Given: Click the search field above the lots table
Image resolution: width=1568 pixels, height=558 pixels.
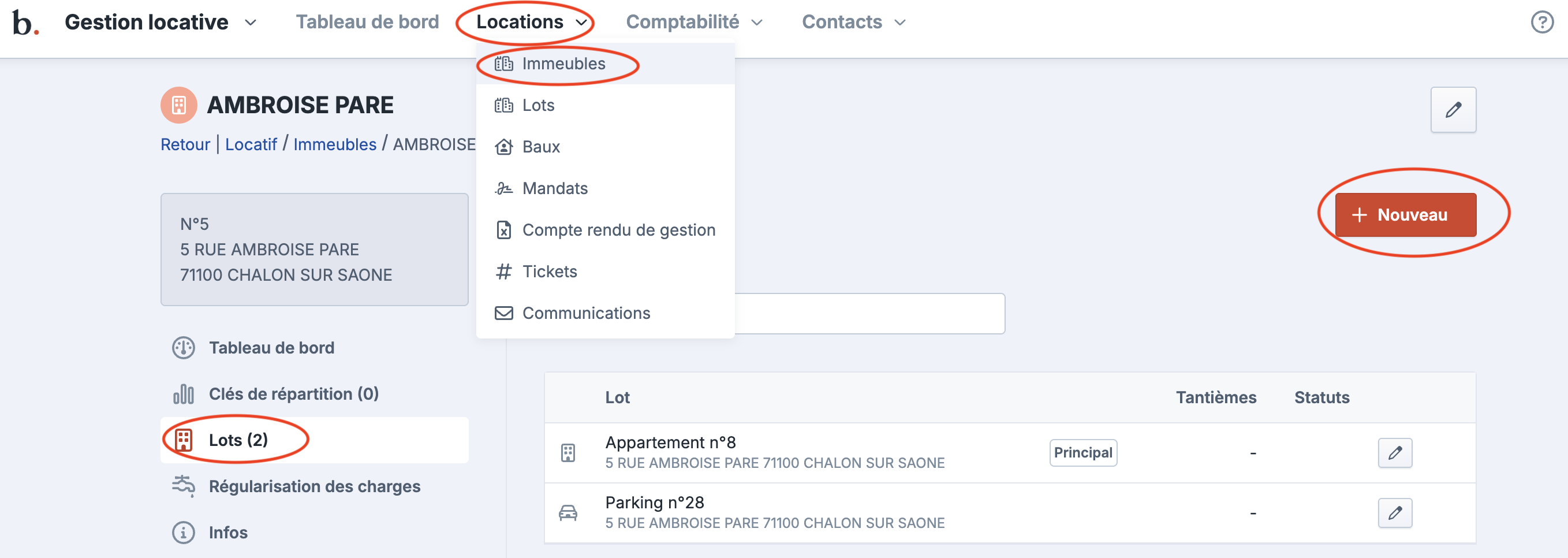Looking at the screenshot, I should (x=869, y=314).
